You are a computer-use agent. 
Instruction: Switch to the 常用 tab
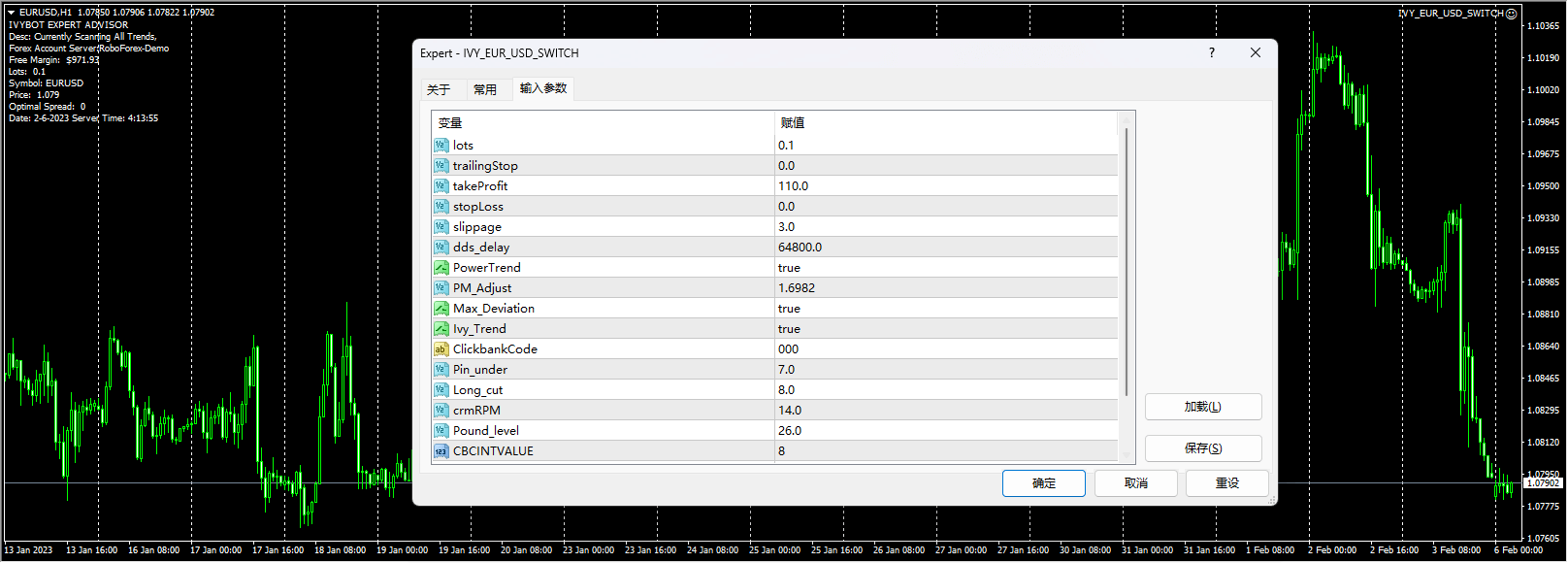click(x=485, y=89)
